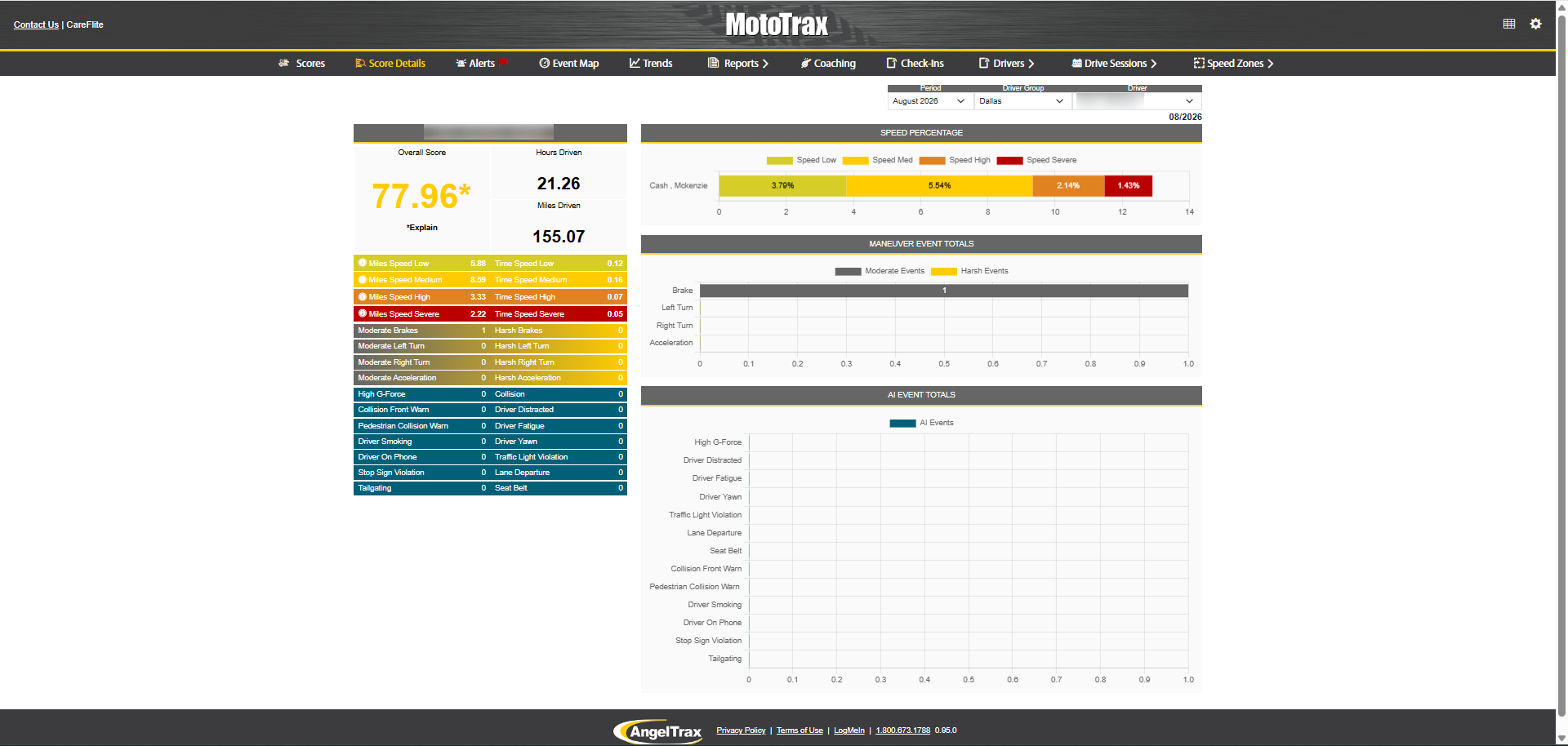Click the 5.54% Speed Med bar segment
1568x746 pixels.
(939, 186)
